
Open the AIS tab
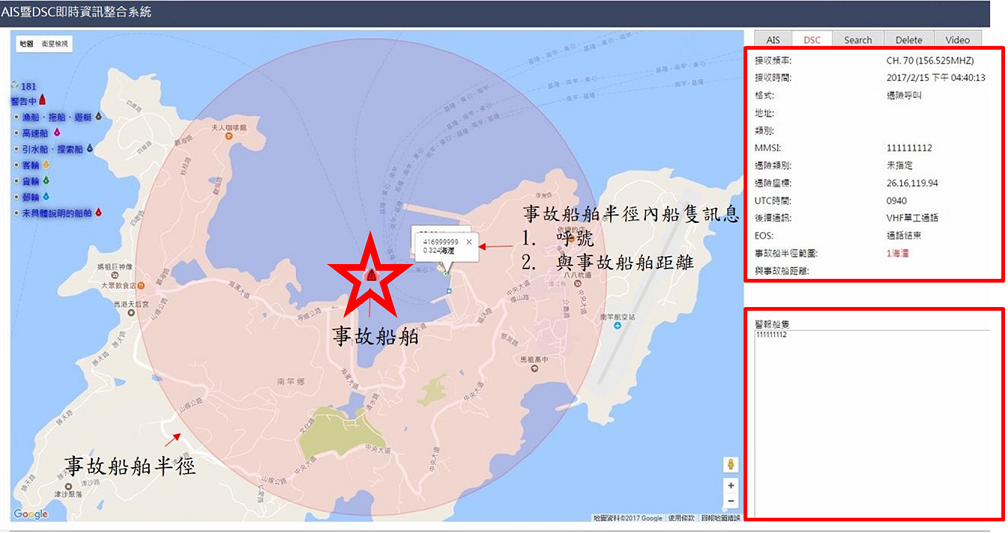click(x=773, y=39)
